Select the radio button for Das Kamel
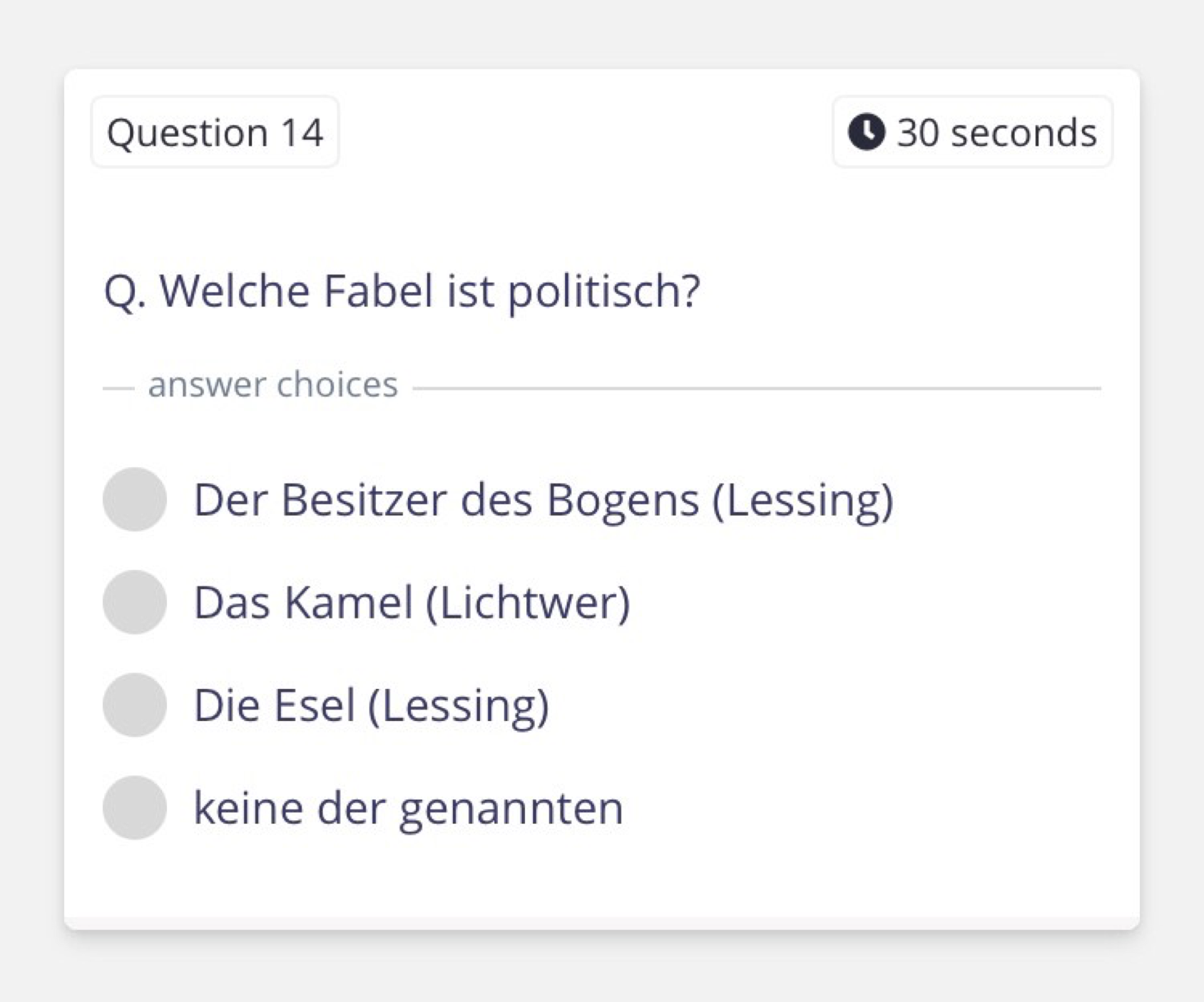The image size is (1204, 1002). tap(135, 602)
